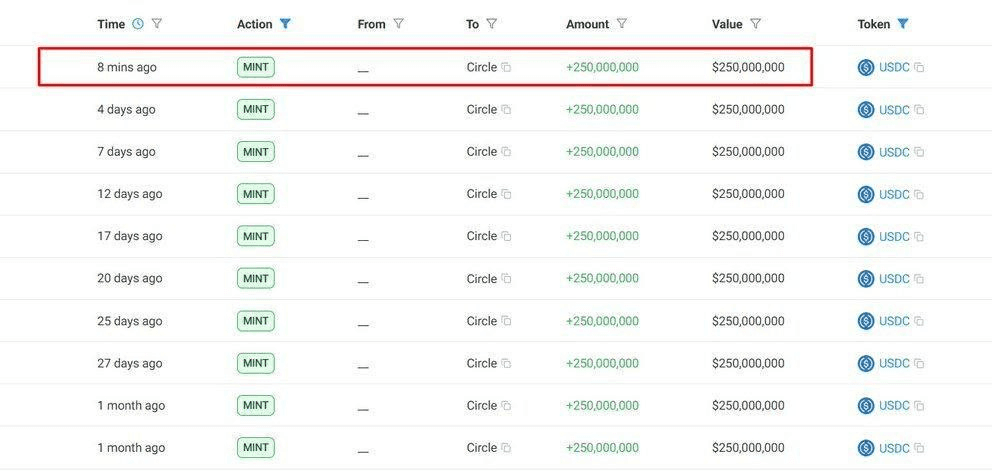Open the To column filter
This screenshot has height=471, width=992.
pos(492,24)
